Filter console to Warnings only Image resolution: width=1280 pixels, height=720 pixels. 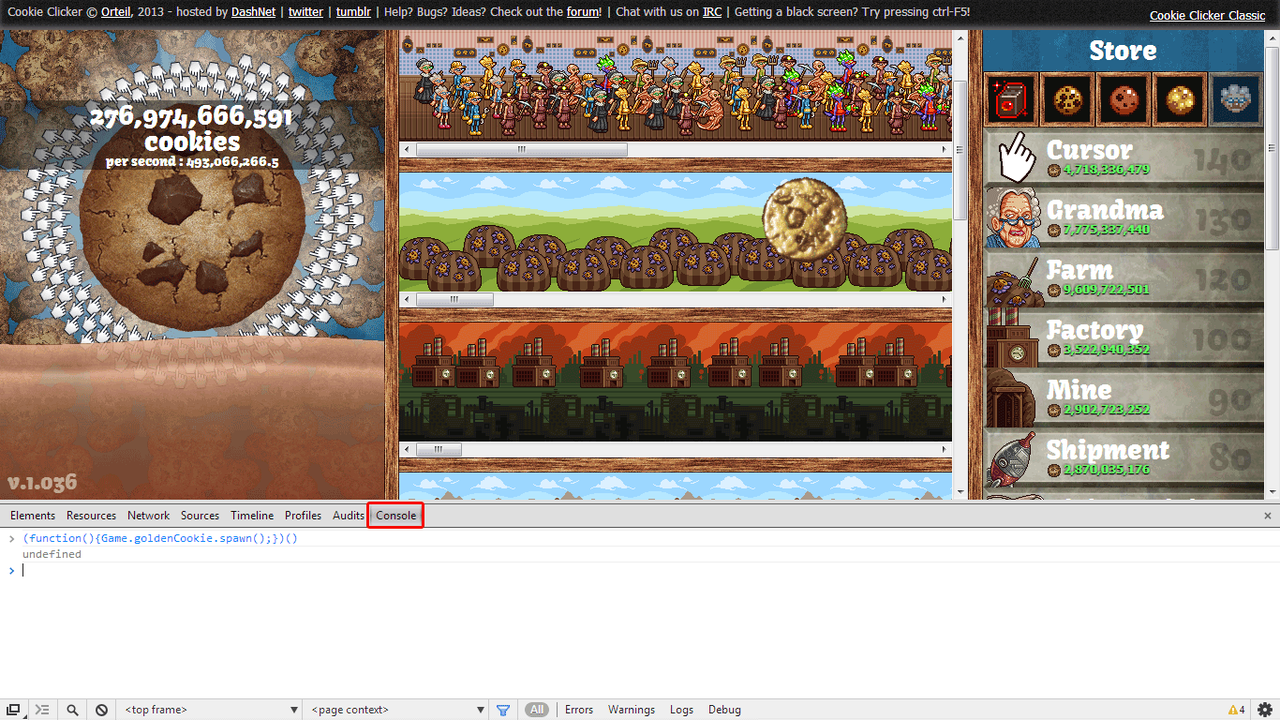631,710
